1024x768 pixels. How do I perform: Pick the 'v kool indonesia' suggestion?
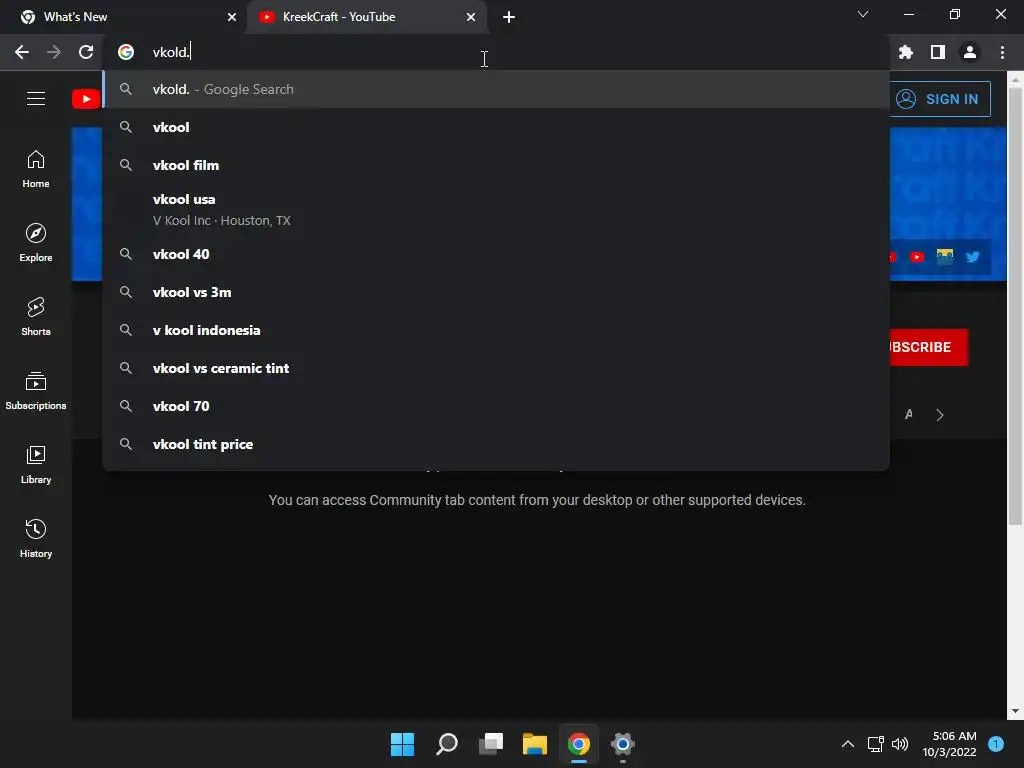click(x=496, y=330)
